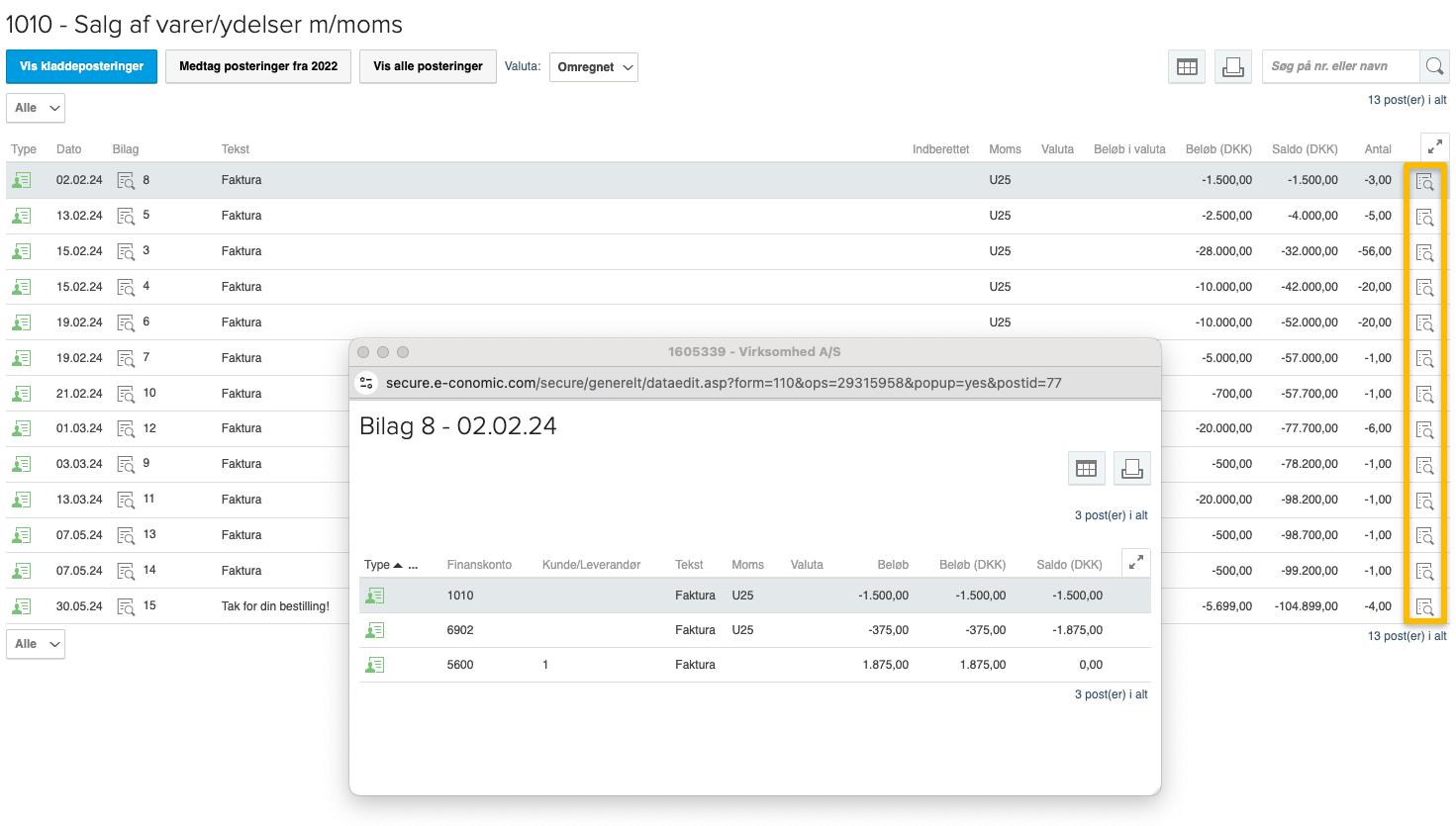Open column settings table icon in main toolbar
1456x826 pixels.
(1187, 66)
